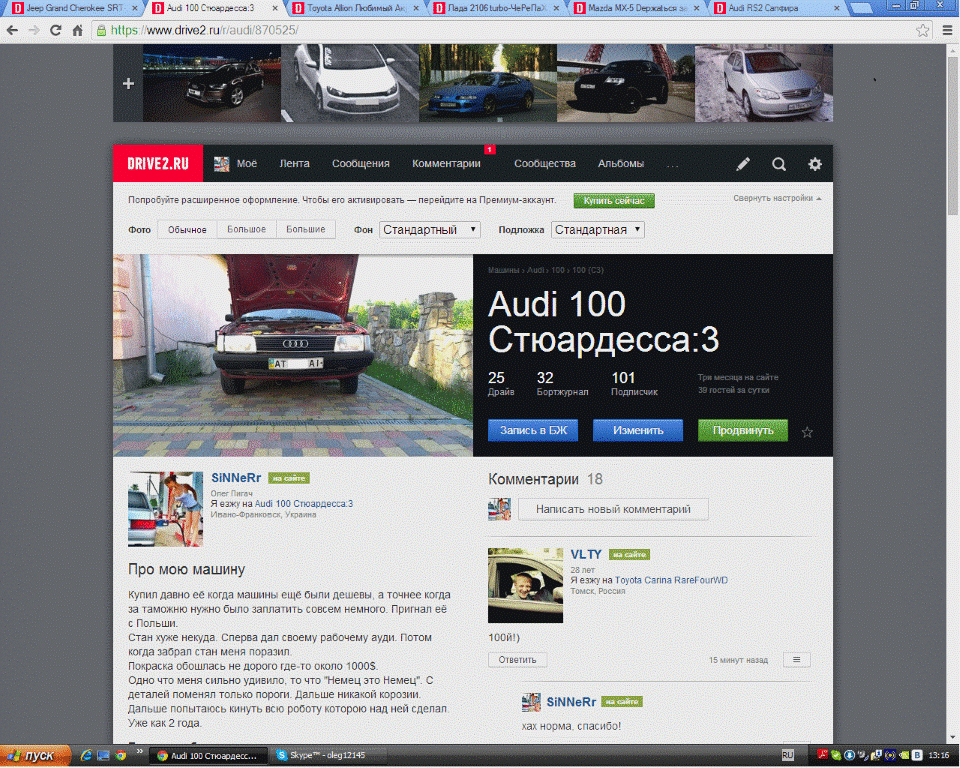Switch to Toyota Allion browser tab
This screenshot has height=768, width=960.
click(356, 8)
